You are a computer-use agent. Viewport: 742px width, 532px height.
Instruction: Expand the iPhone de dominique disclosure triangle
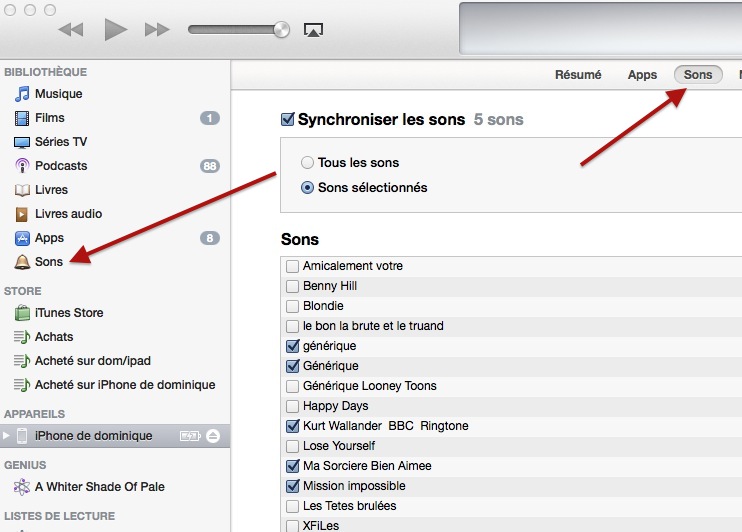pos(6,435)
